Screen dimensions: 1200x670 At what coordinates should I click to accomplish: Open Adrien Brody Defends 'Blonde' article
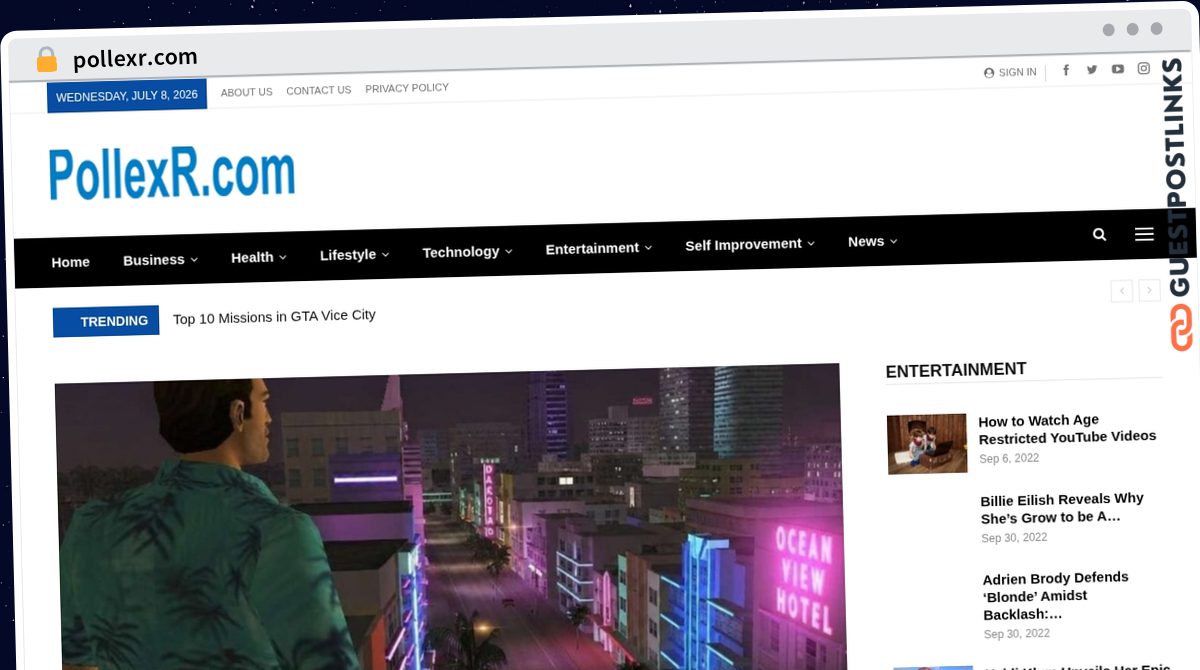(1055, 596)
